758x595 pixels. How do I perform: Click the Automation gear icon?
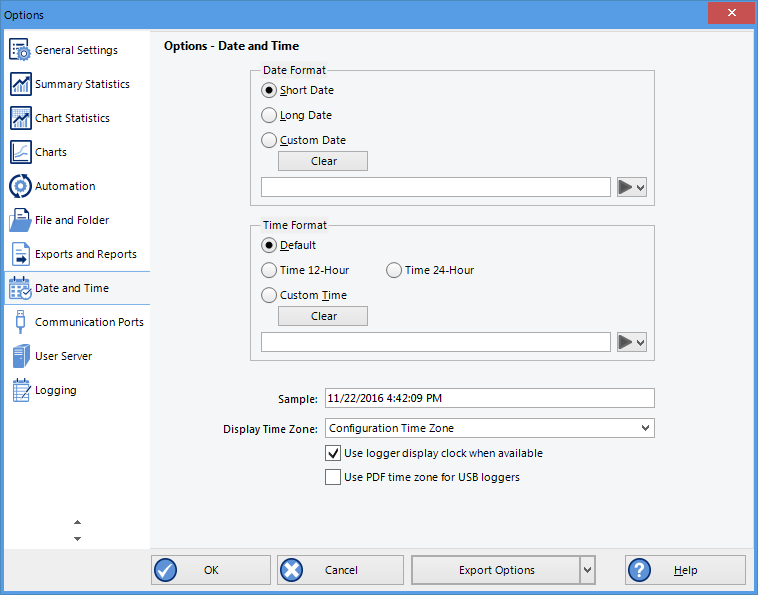[x=20, y=187]
